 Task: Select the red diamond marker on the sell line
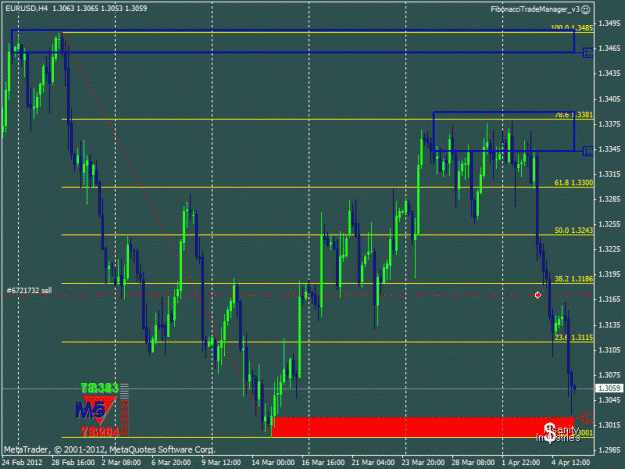(538, 295)
